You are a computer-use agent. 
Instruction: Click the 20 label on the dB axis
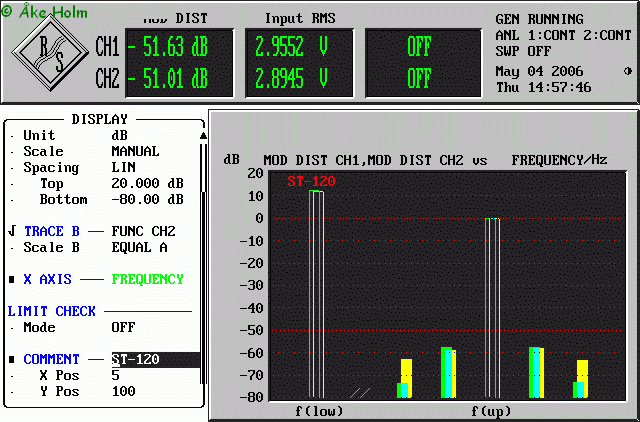pos(255,173)
